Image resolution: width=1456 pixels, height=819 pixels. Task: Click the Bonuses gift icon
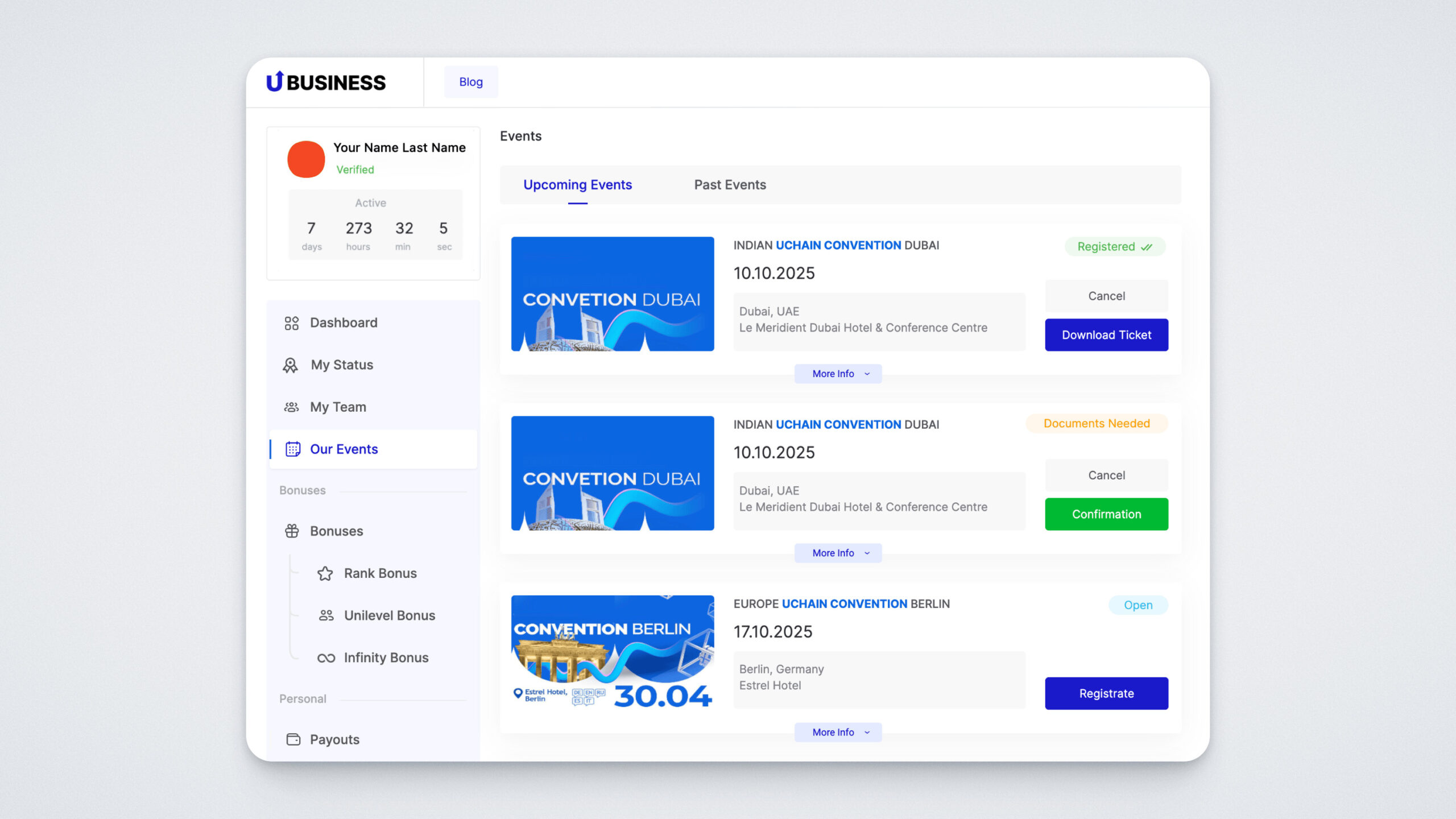[x=292, y=531]
